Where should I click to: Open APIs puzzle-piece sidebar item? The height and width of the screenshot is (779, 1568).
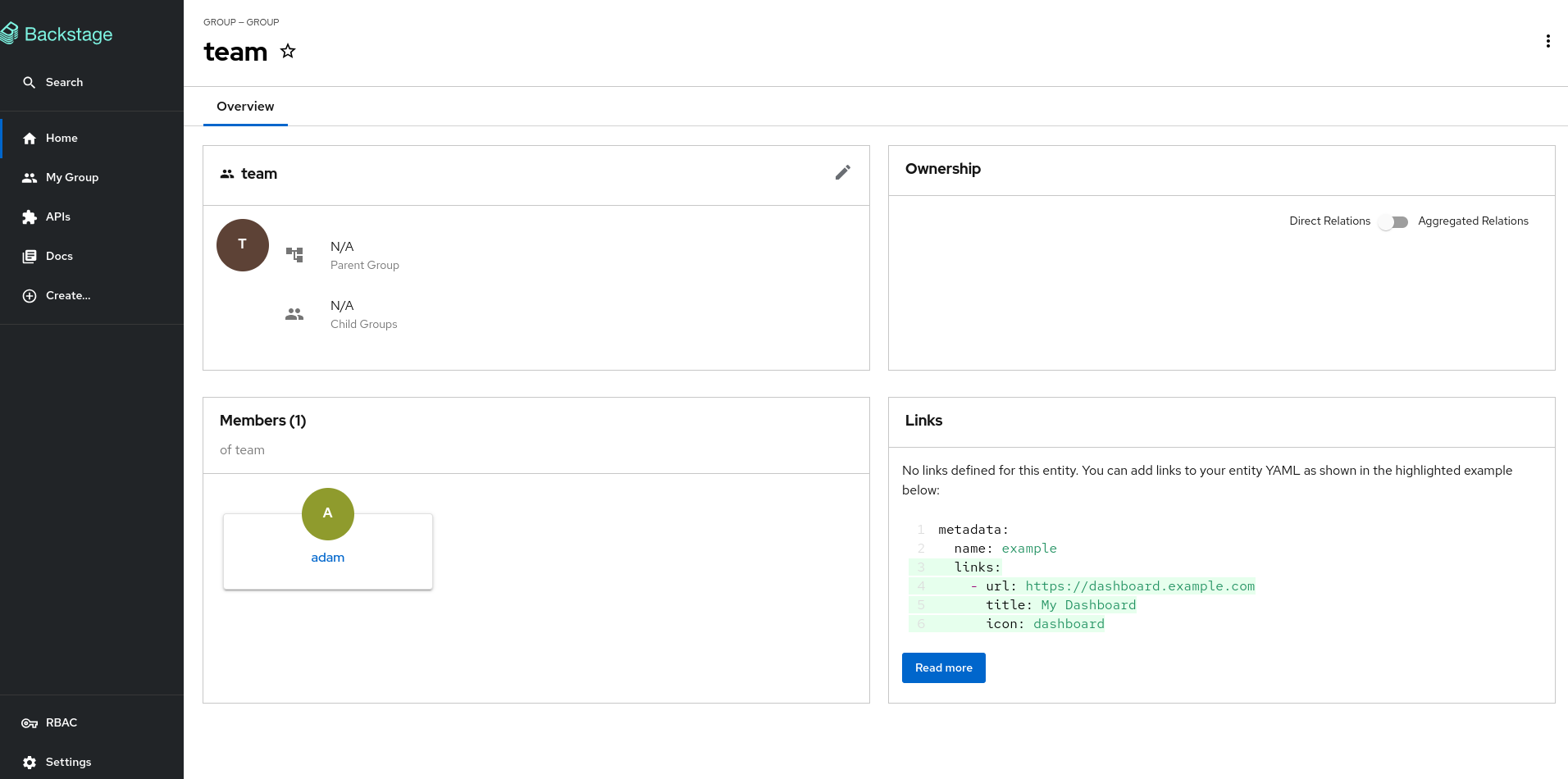30,216
